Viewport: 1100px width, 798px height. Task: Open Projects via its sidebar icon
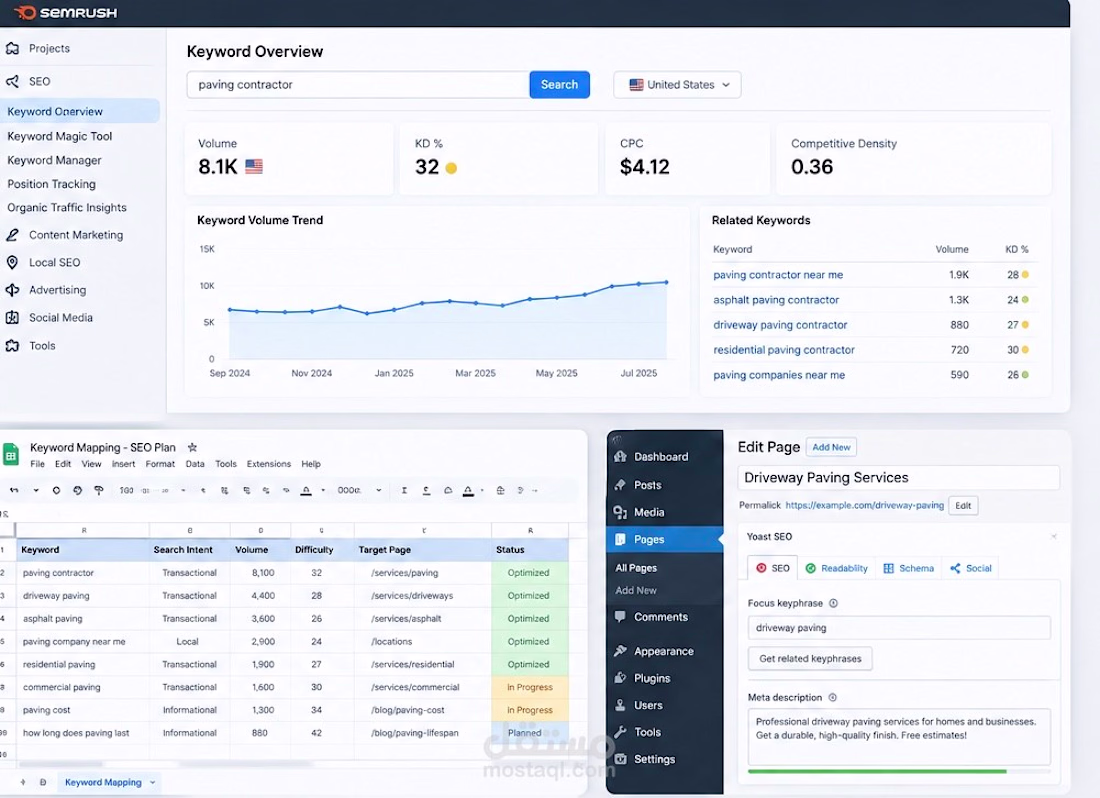coord(12,48)
